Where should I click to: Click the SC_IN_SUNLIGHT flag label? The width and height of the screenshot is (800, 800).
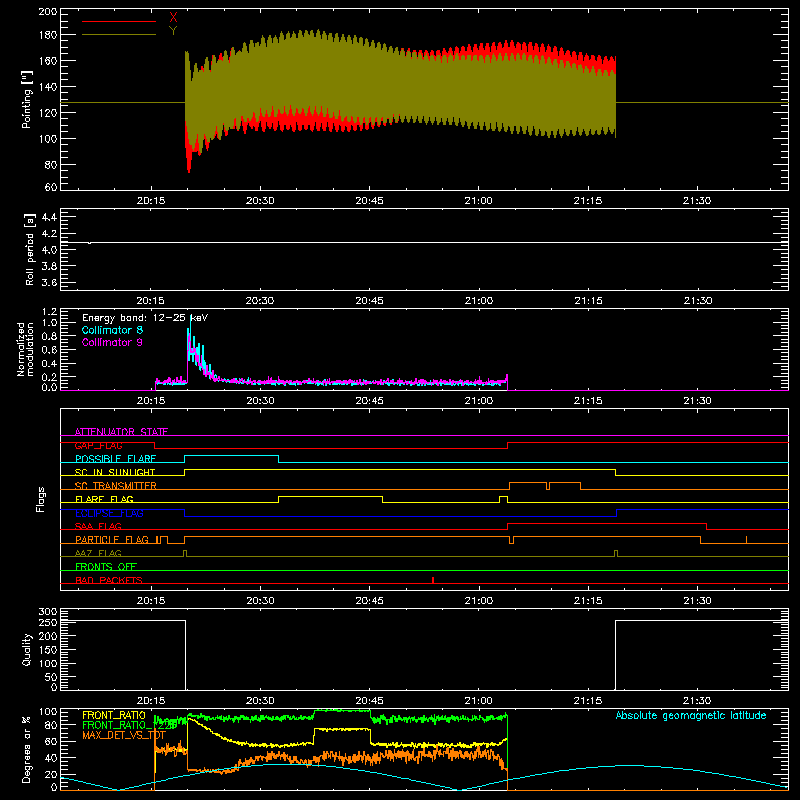pos(115,472)
